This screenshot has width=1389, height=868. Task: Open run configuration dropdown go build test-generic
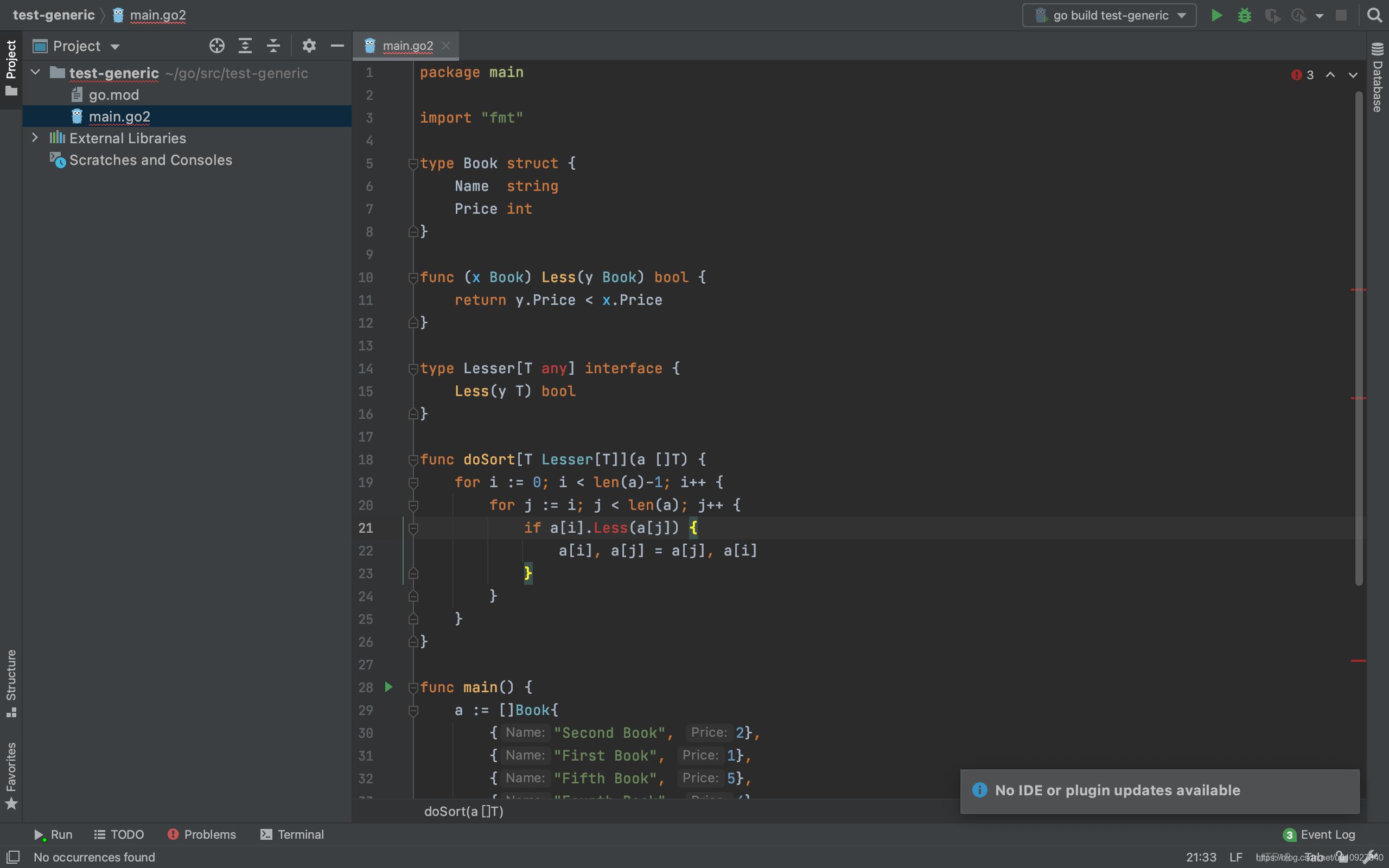coord(1109,15)
